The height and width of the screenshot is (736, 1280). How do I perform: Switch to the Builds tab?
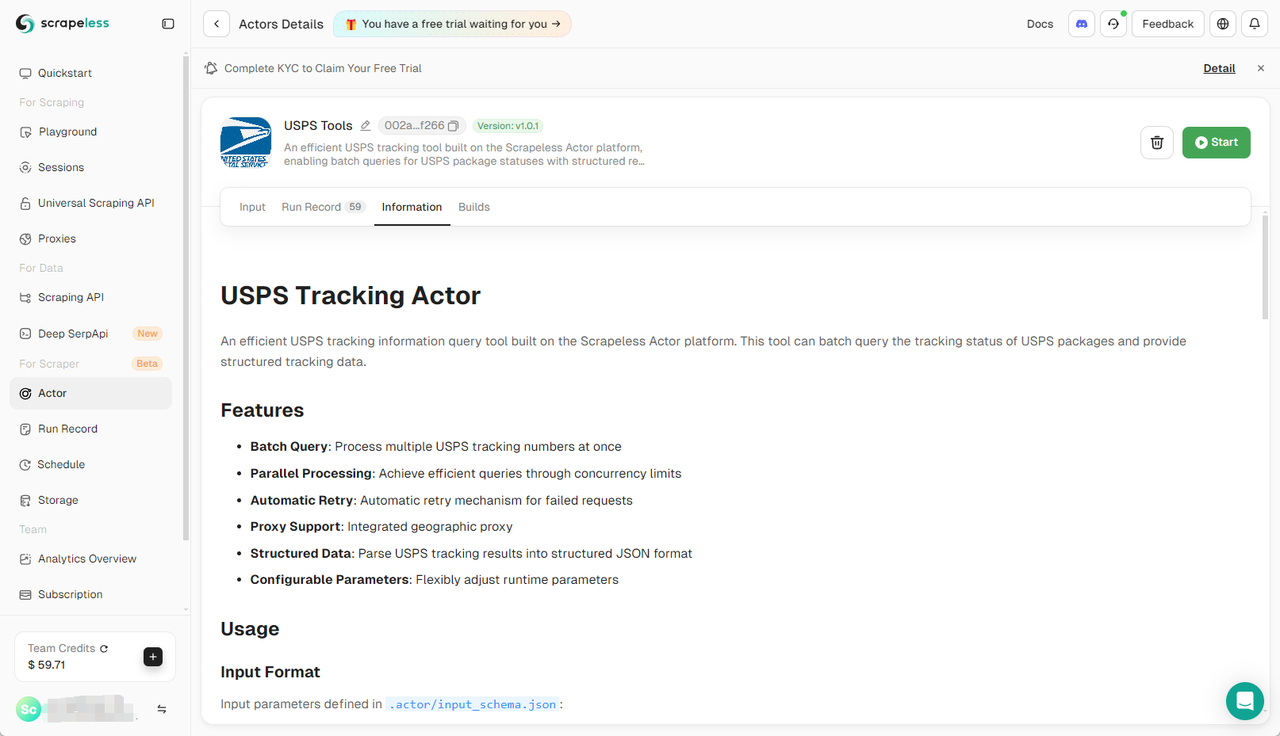(474, 207)
